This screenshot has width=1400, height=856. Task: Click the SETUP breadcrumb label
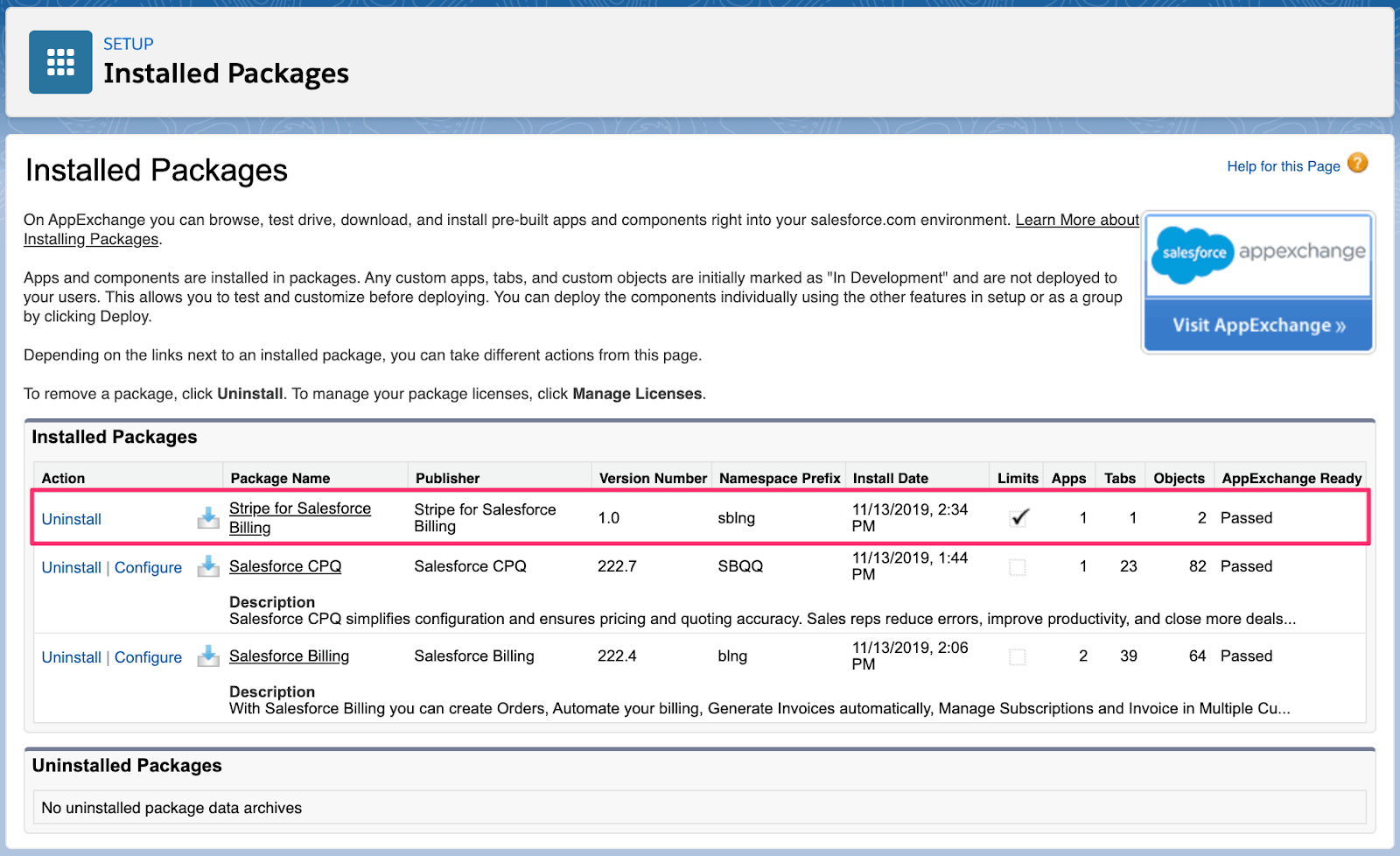point(128,44)
